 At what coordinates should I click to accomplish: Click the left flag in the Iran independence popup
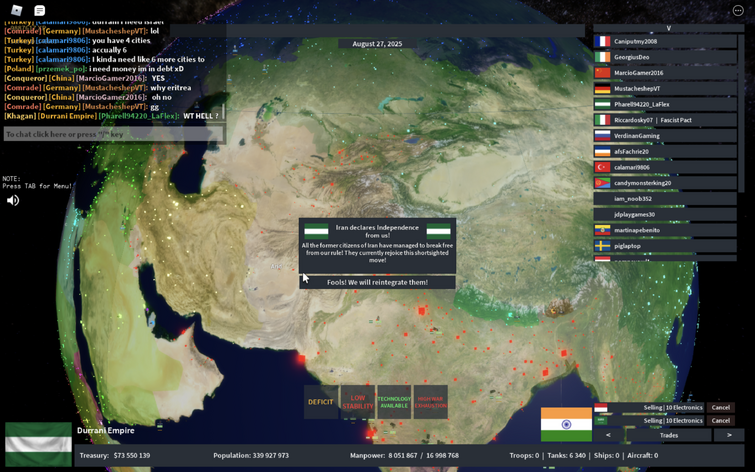point(316,231)
